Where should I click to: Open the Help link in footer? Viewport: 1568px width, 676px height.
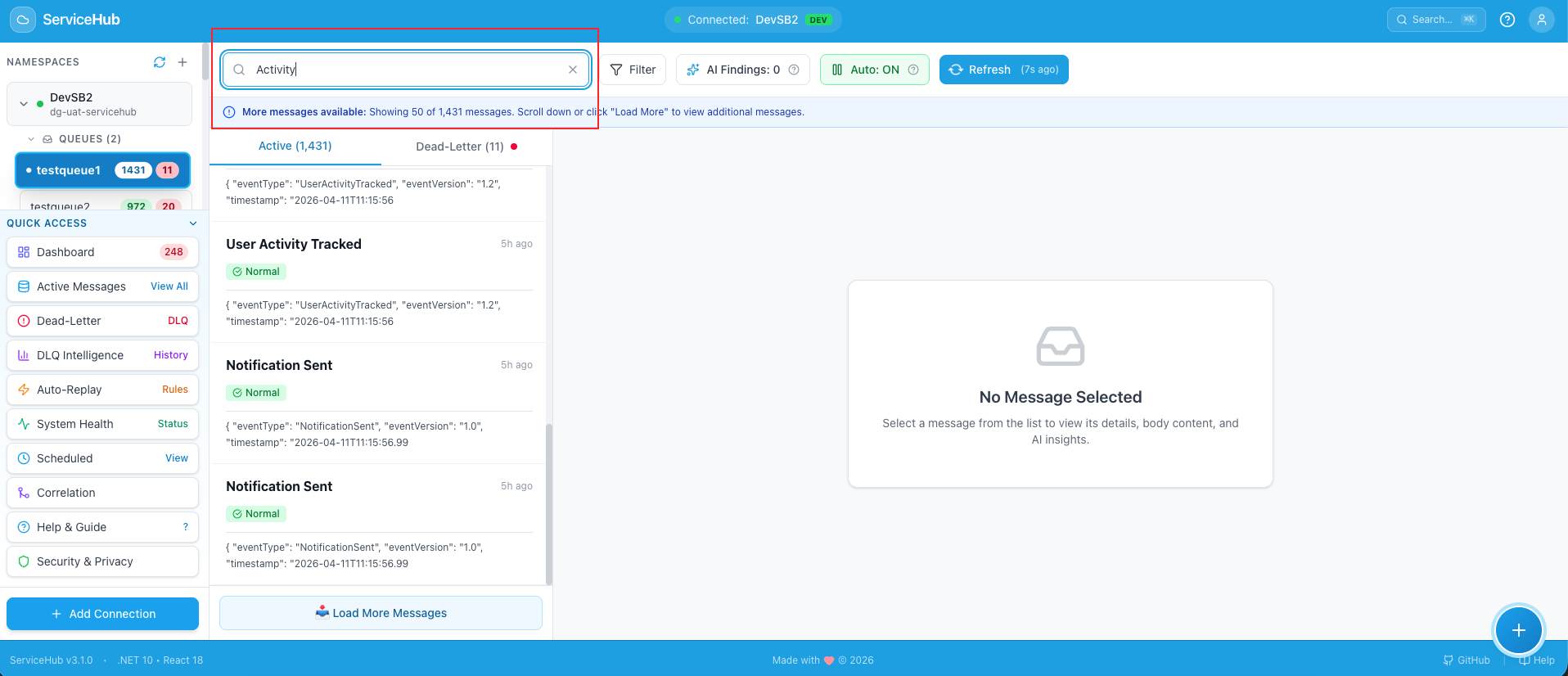1537,660
